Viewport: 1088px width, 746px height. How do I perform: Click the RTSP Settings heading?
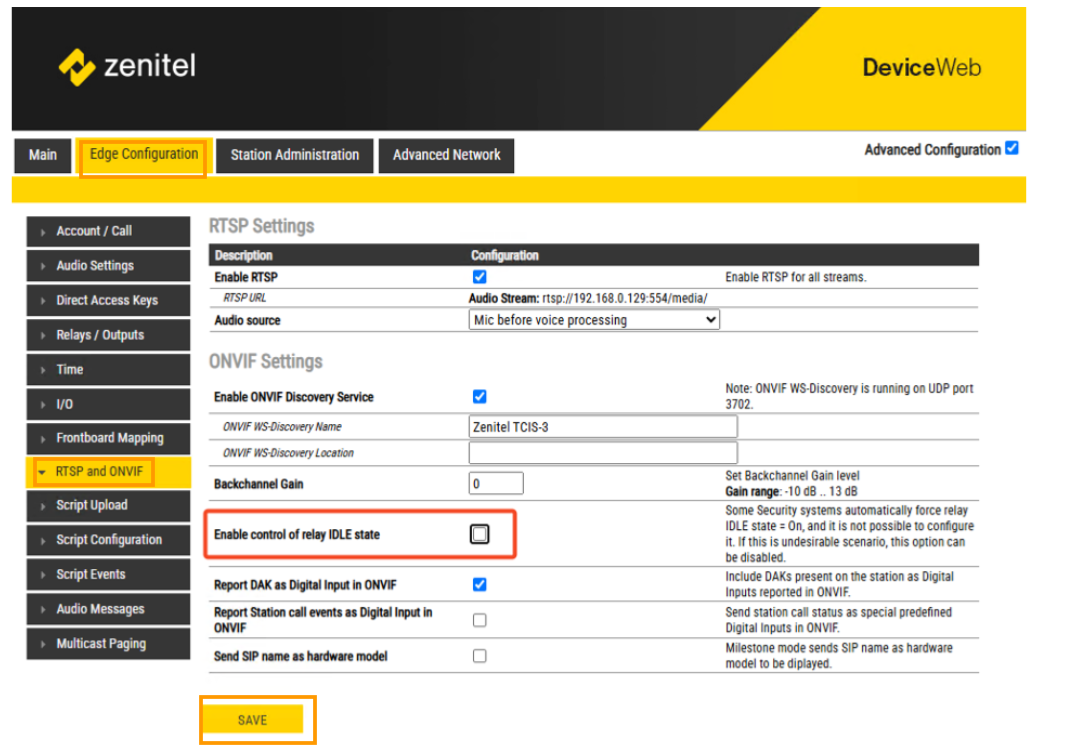(262, 226)
